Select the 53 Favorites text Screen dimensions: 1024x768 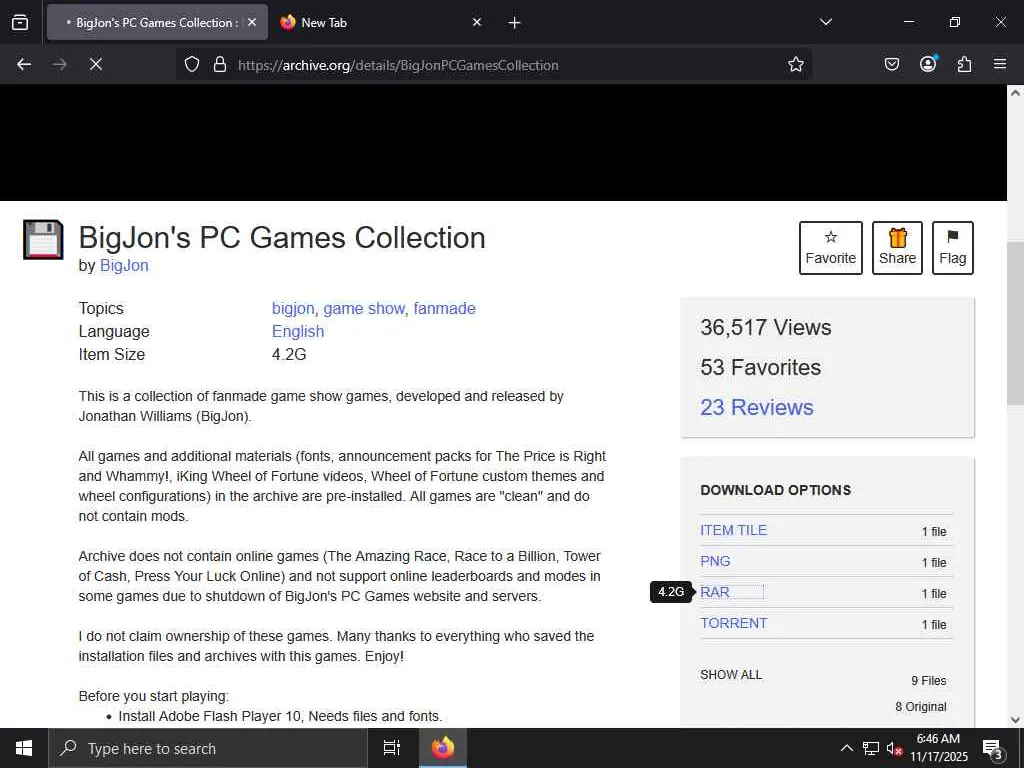[x=760, y=367]
